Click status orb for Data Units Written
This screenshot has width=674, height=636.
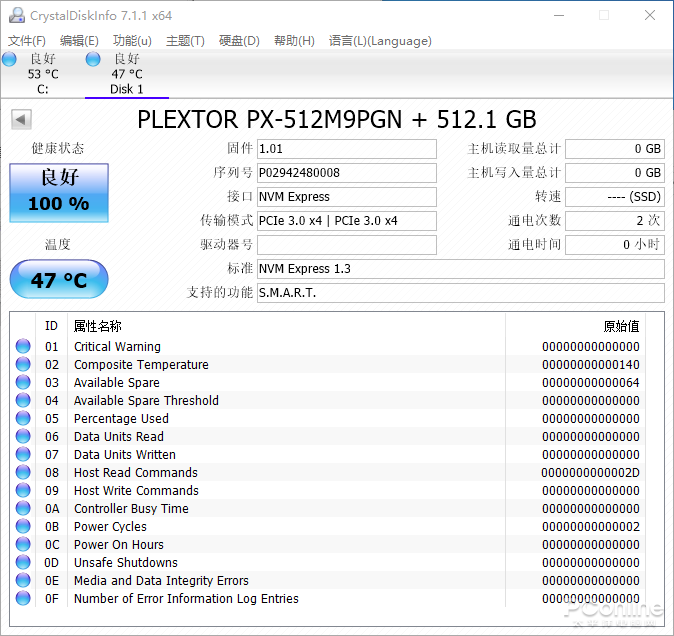point(23,455)
